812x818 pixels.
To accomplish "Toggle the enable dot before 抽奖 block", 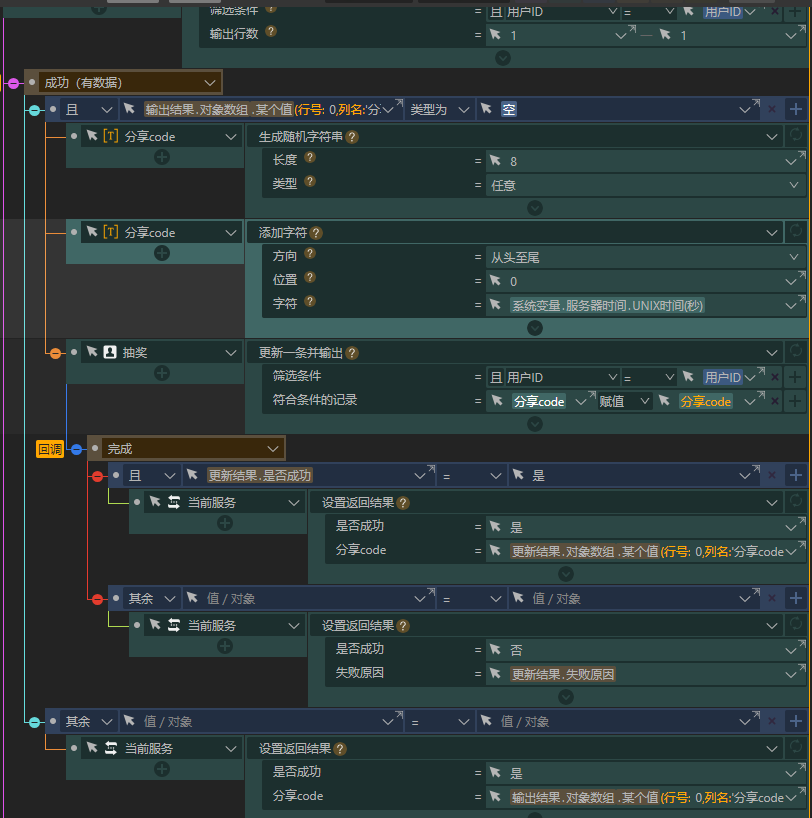I will (x=74, y=352).
